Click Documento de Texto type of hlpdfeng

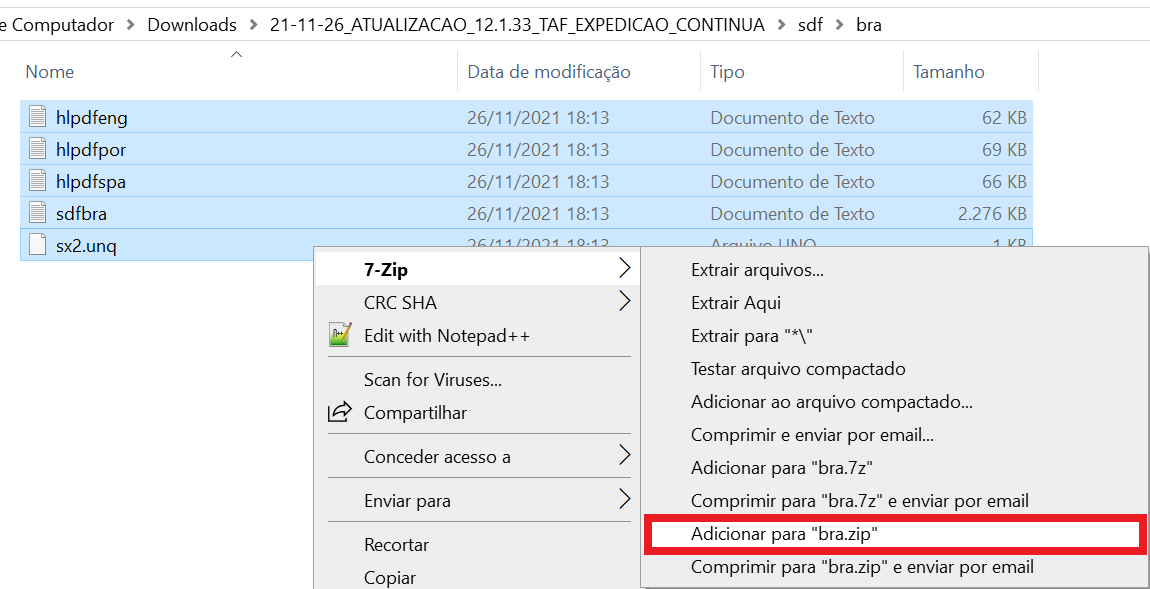click(792, 117)
